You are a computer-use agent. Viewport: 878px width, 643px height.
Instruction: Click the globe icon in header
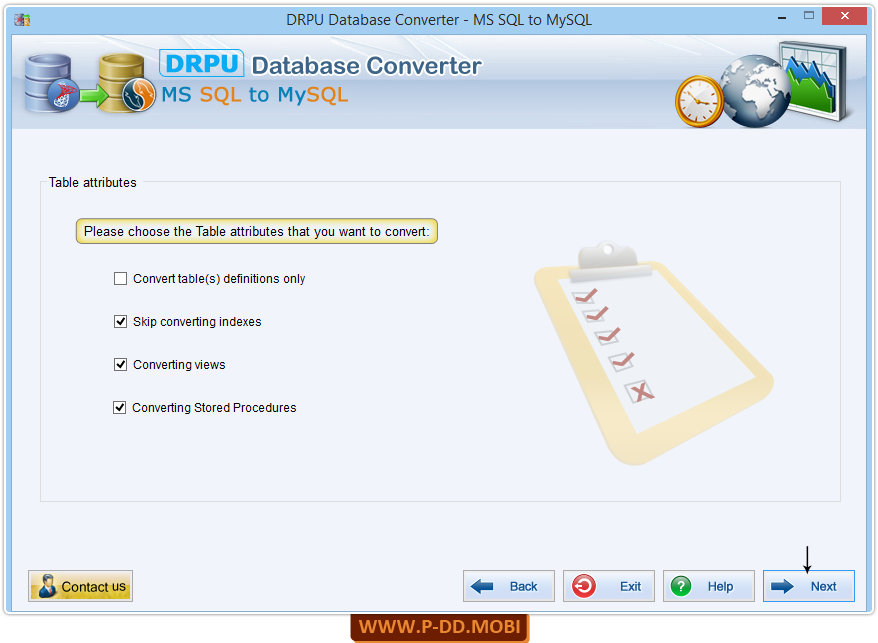coord(755,91)
